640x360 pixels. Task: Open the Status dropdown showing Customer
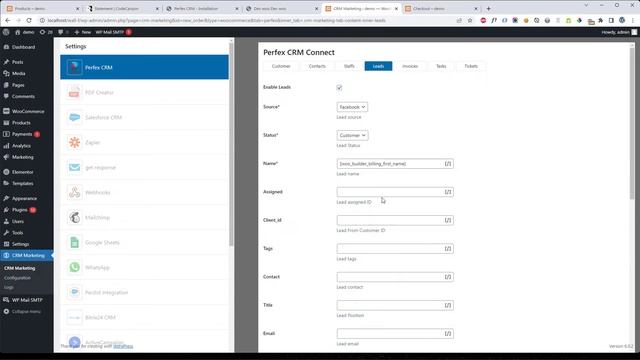352,135
